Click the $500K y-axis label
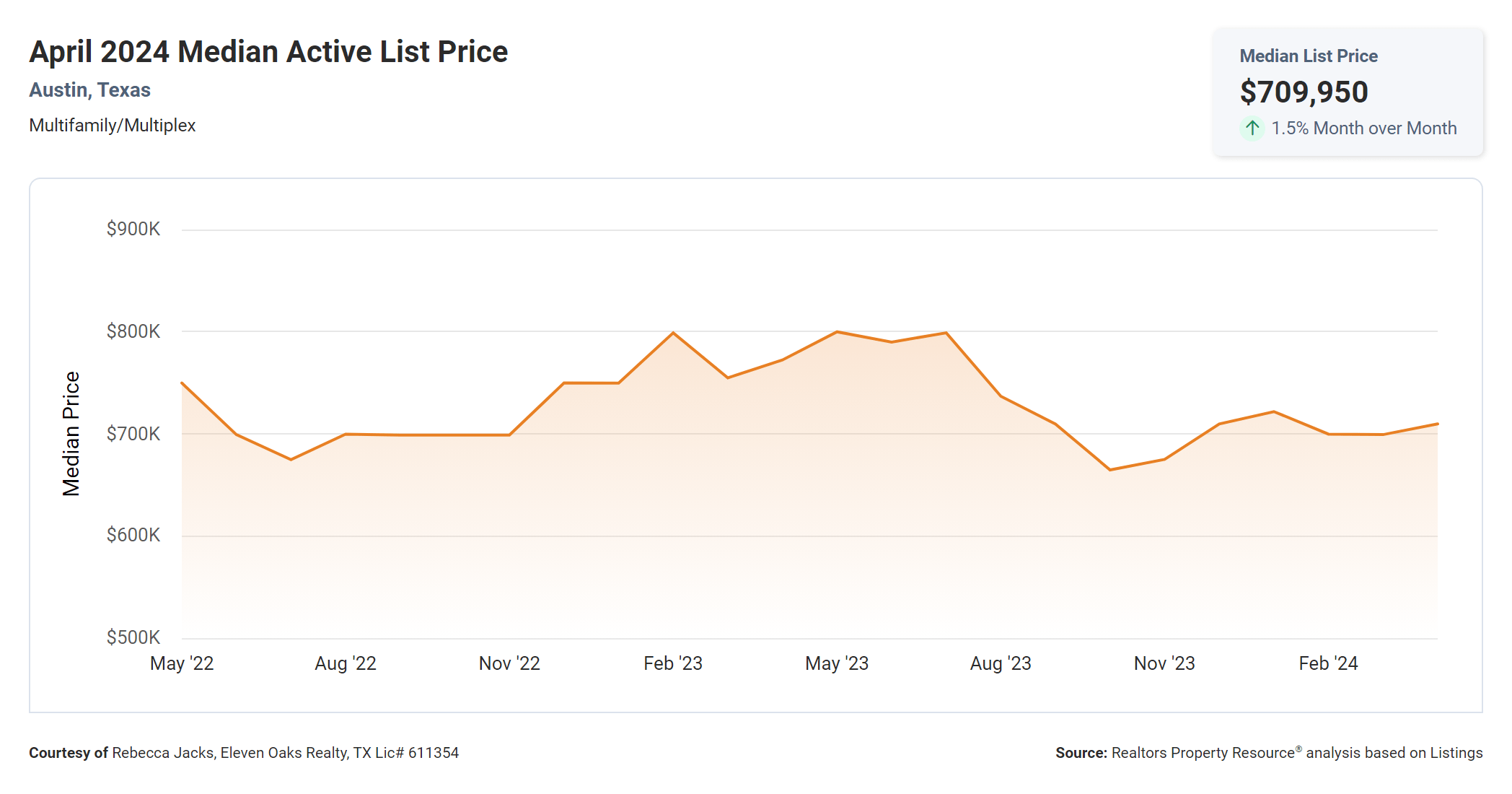Viewport: 1512px width, 794px height. [x=133, y=637]
